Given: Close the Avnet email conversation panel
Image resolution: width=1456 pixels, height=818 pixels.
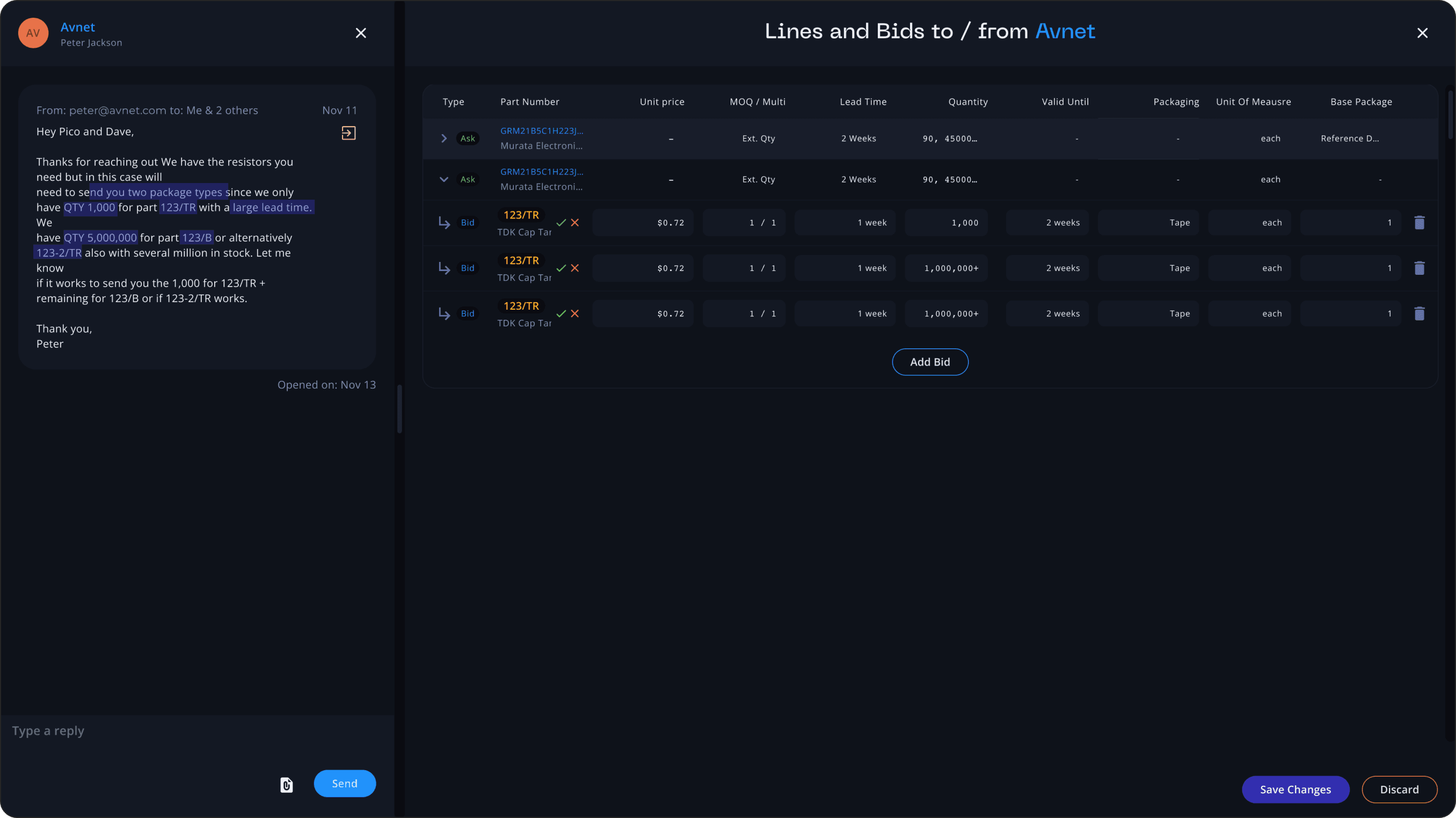Looking at the screenshot, I should [x=361, y=33].
